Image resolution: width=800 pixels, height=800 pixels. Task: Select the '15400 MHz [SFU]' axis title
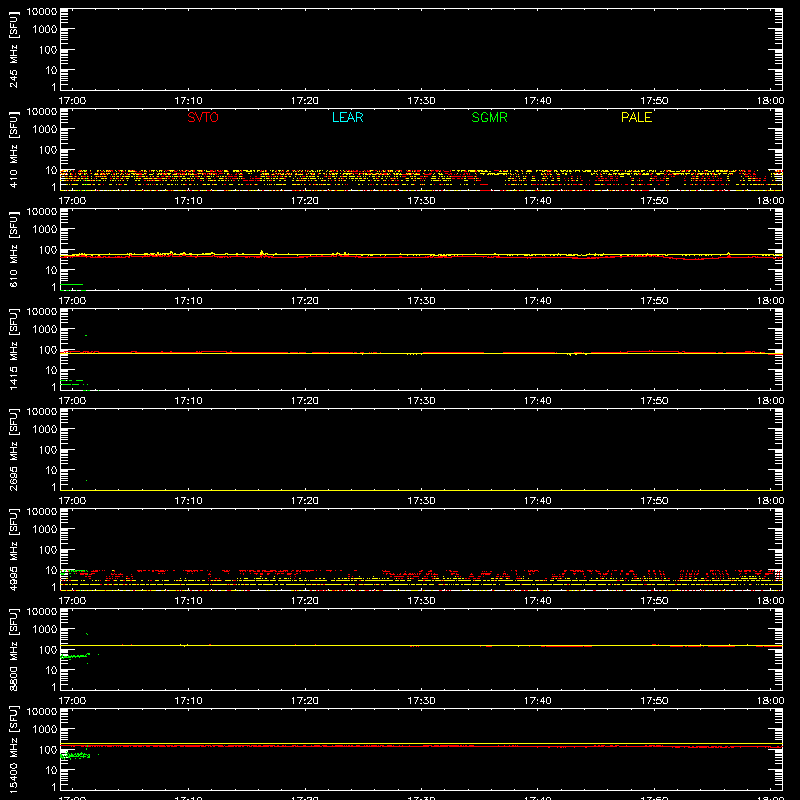coord(13,749)
